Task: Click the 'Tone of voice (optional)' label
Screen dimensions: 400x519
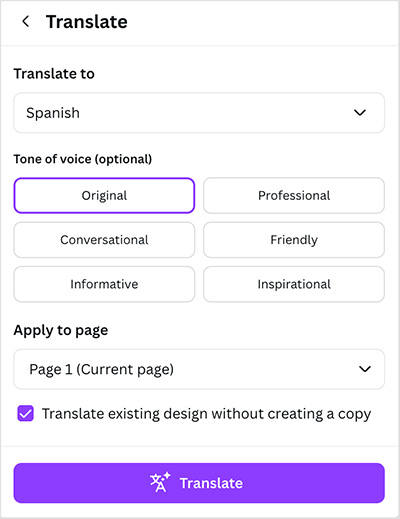Action: 83,159
